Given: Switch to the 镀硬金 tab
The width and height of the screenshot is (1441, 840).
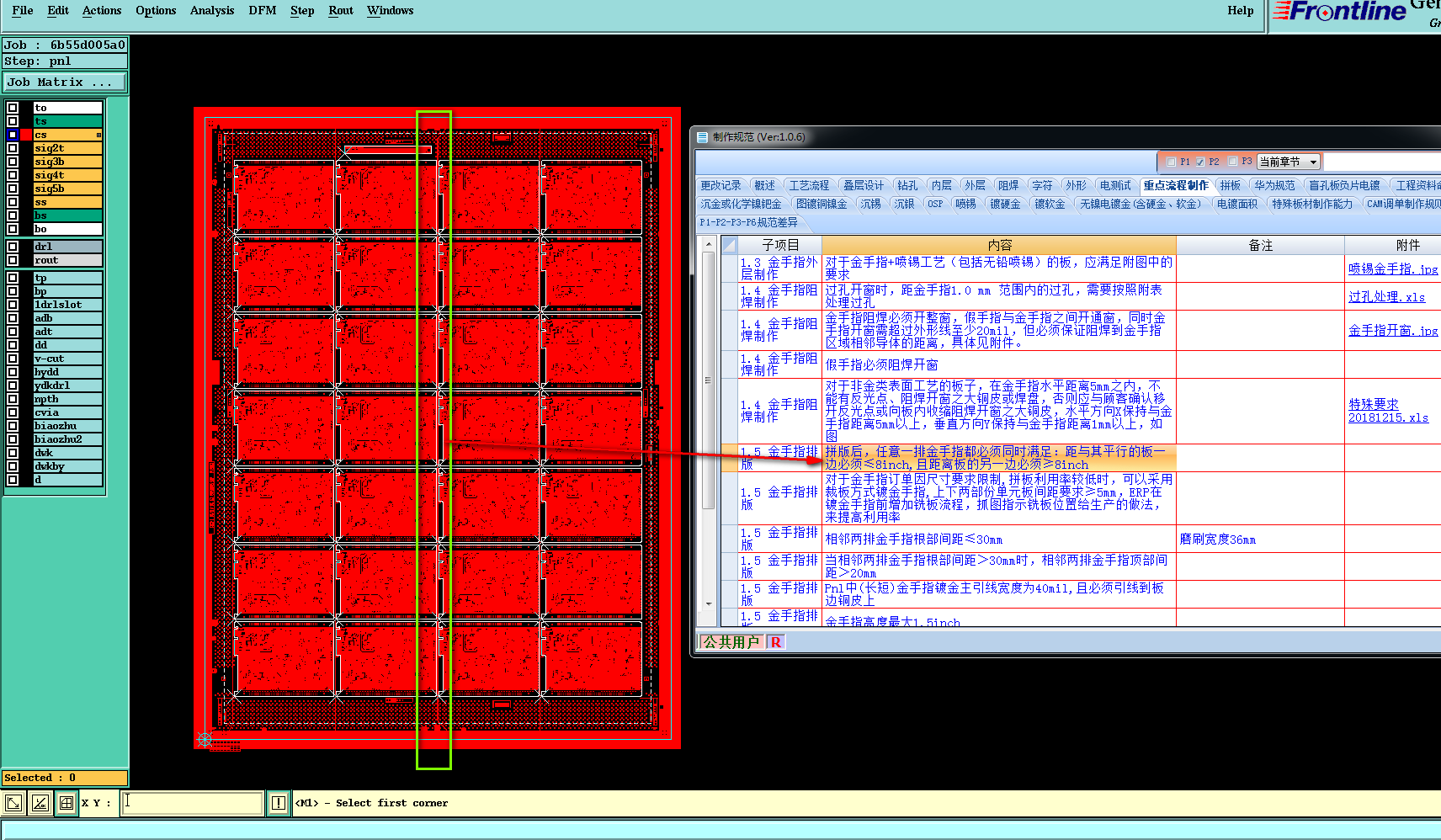Looking at the screenshot, I should [x=1004, y=204].
